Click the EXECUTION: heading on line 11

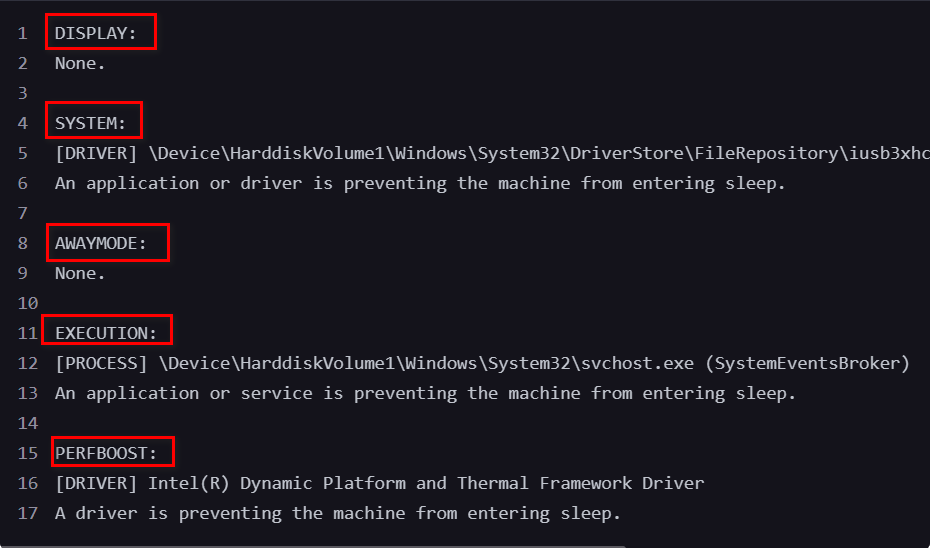[x=106, y=333]
